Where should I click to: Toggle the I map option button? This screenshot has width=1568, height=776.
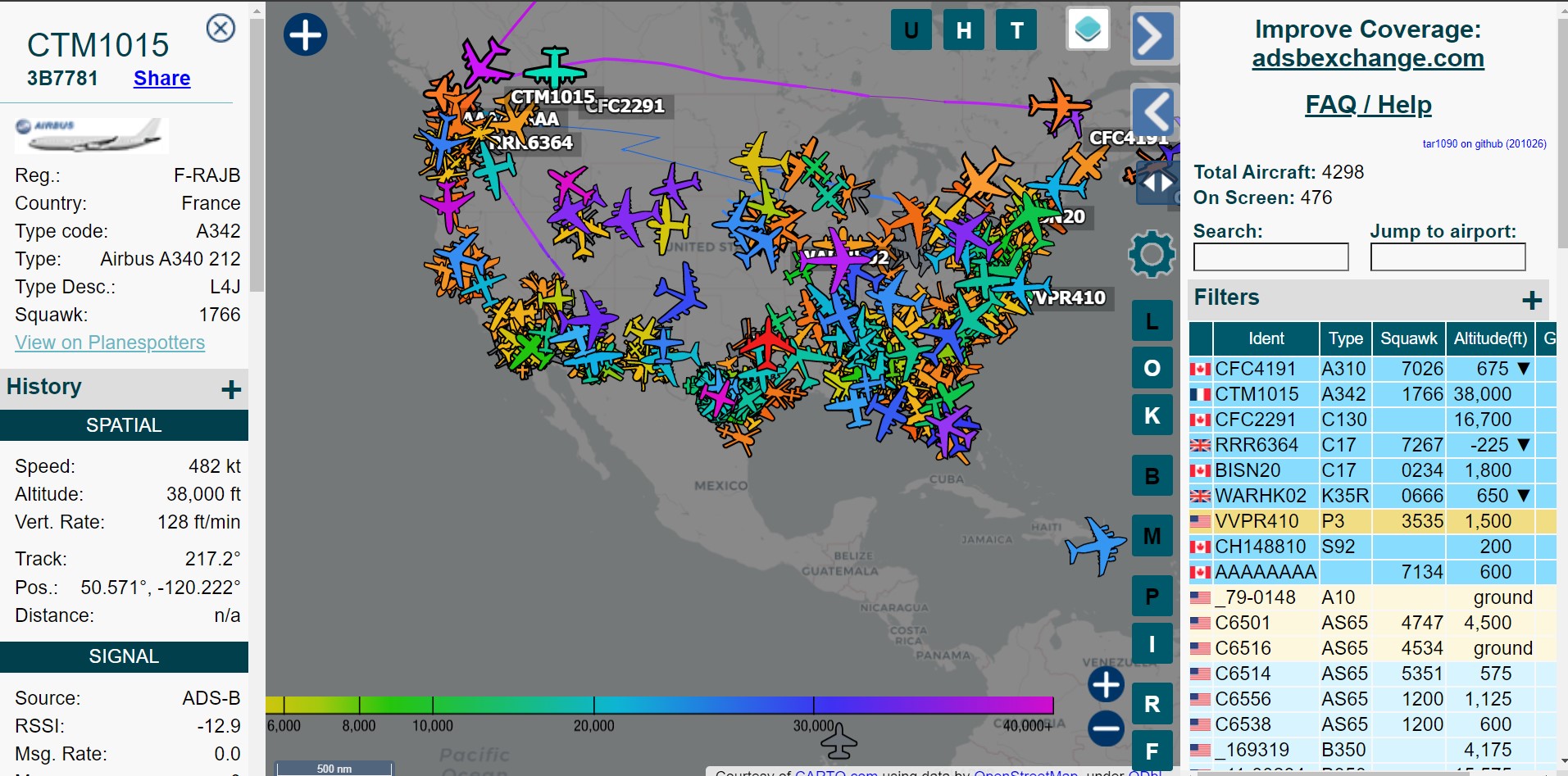point(1152,643)
